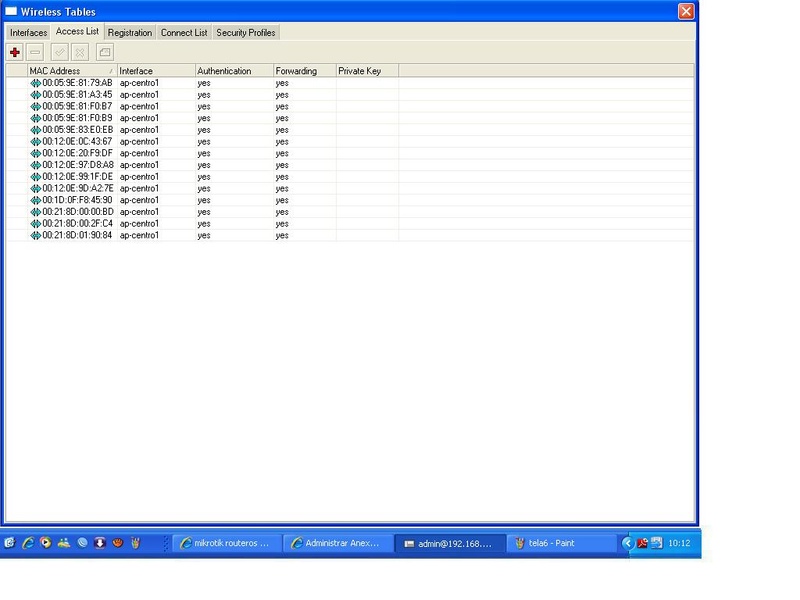800x600 pixels.
Task: Click the entry icon for 00:12:0E:99:1F:DE
Action: (x=35, y=177)
